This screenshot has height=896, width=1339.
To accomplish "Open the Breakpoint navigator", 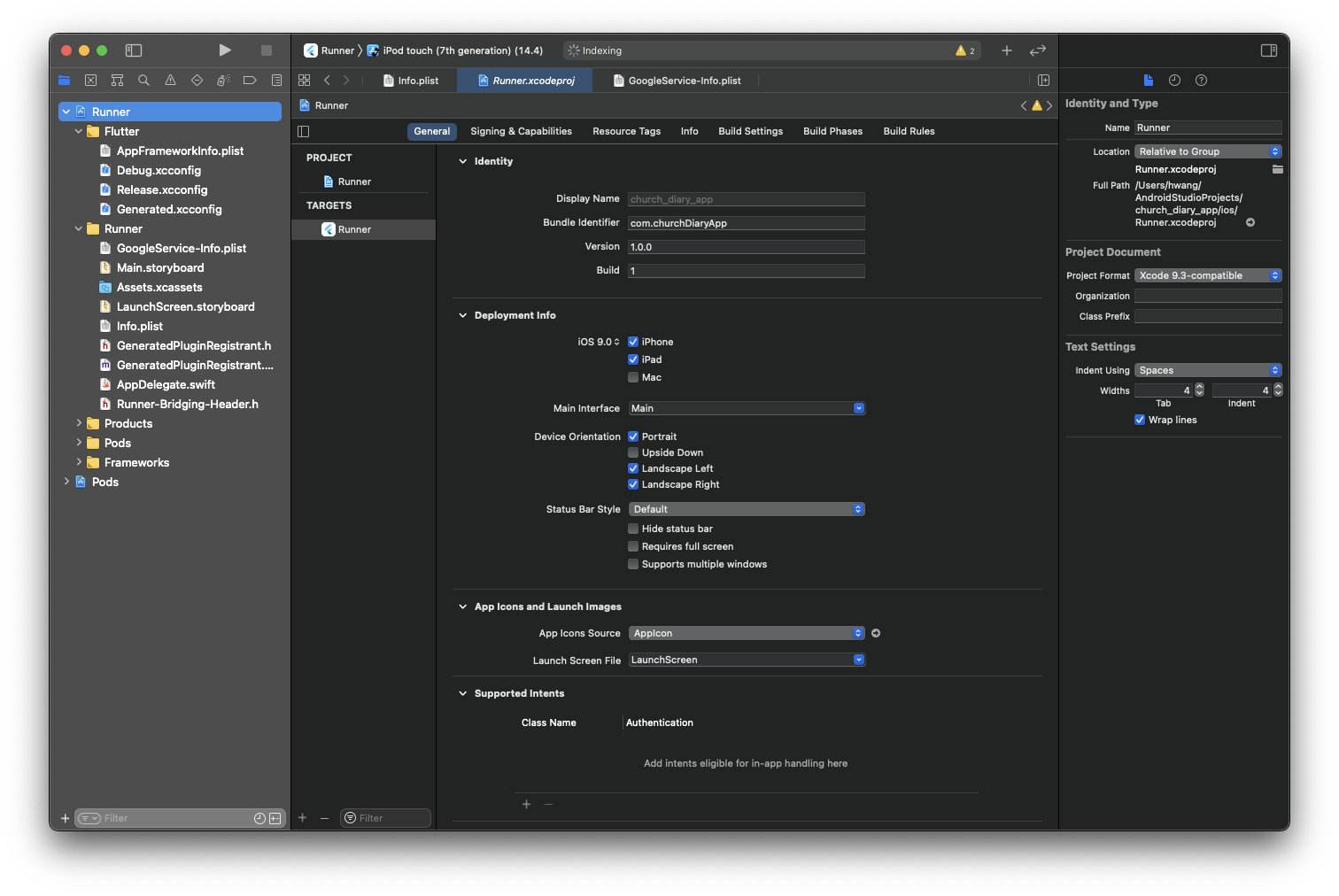I will 250,81.
